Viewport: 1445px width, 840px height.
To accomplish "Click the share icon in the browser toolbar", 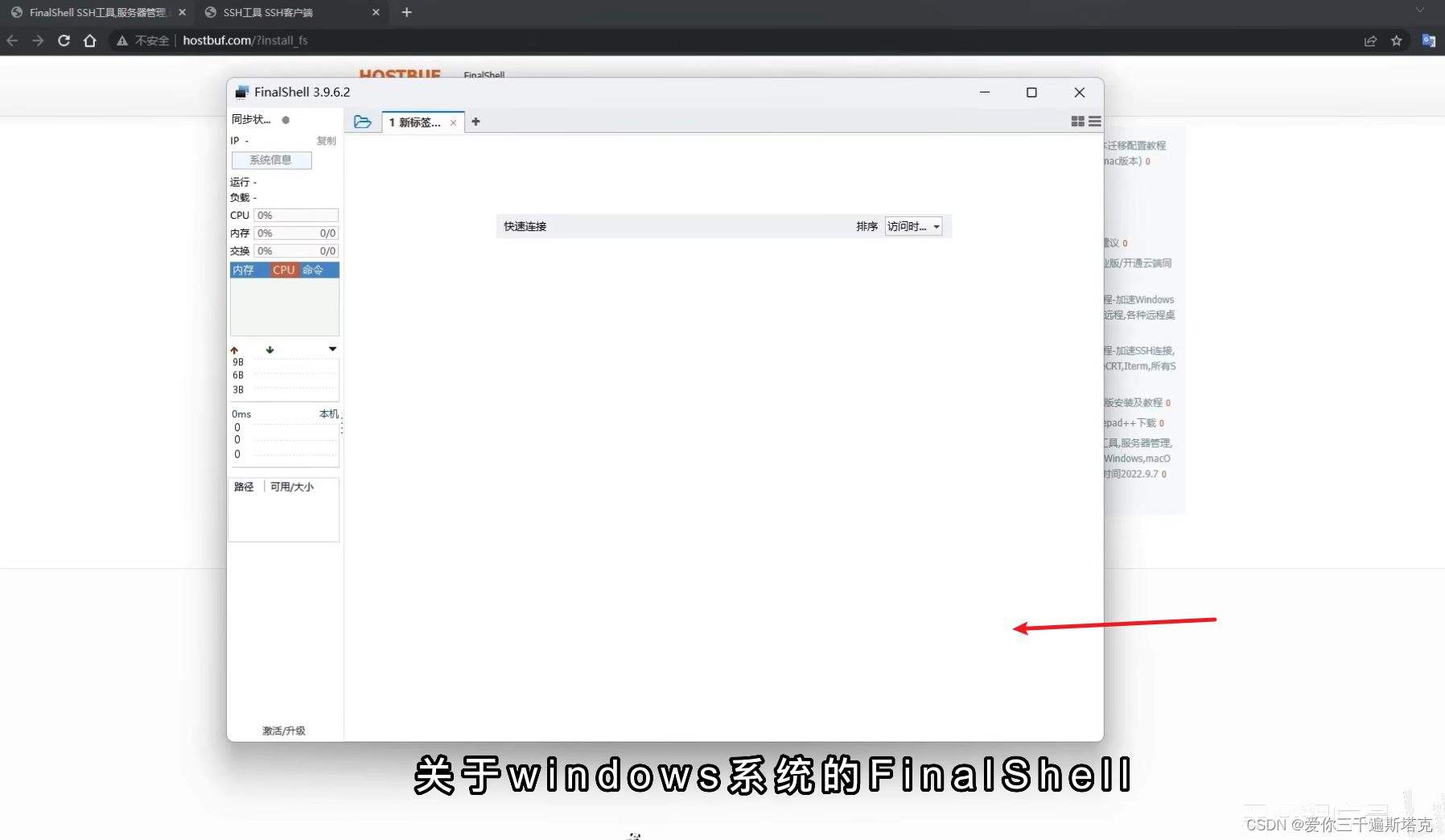I will [1370, 40].
